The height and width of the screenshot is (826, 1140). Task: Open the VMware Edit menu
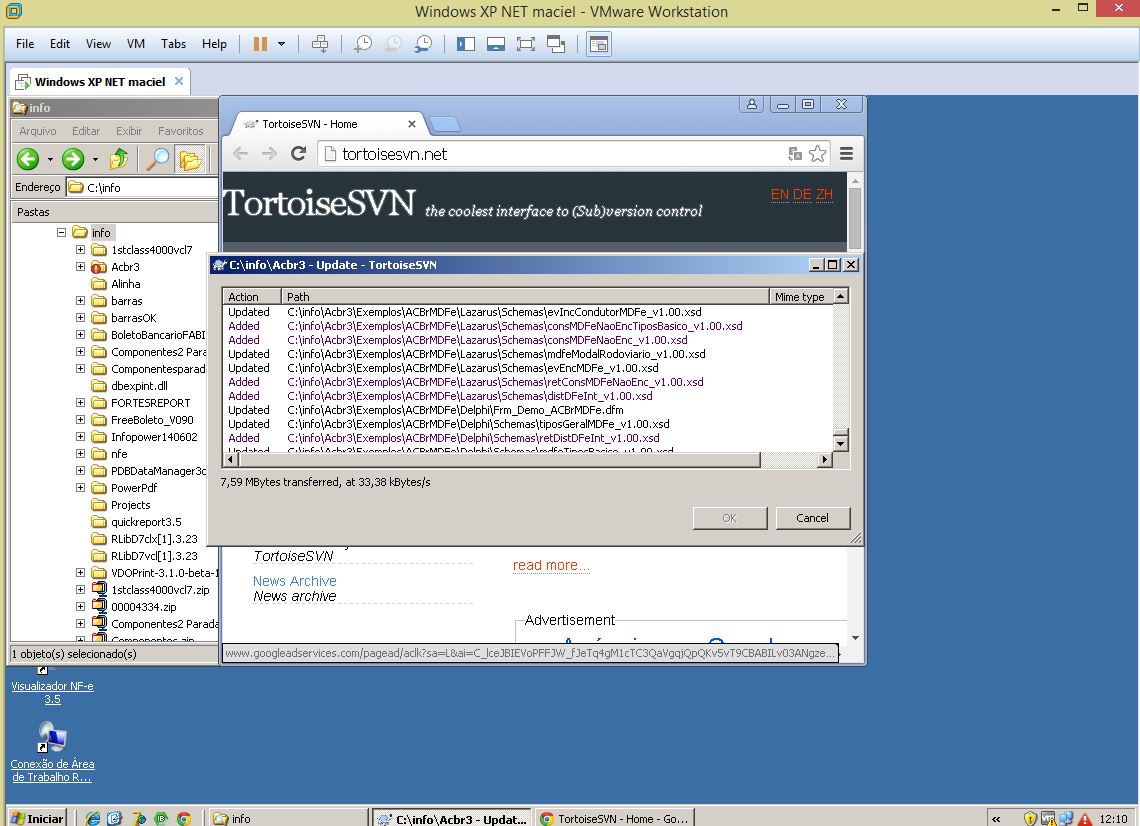(x=60, y=44)
